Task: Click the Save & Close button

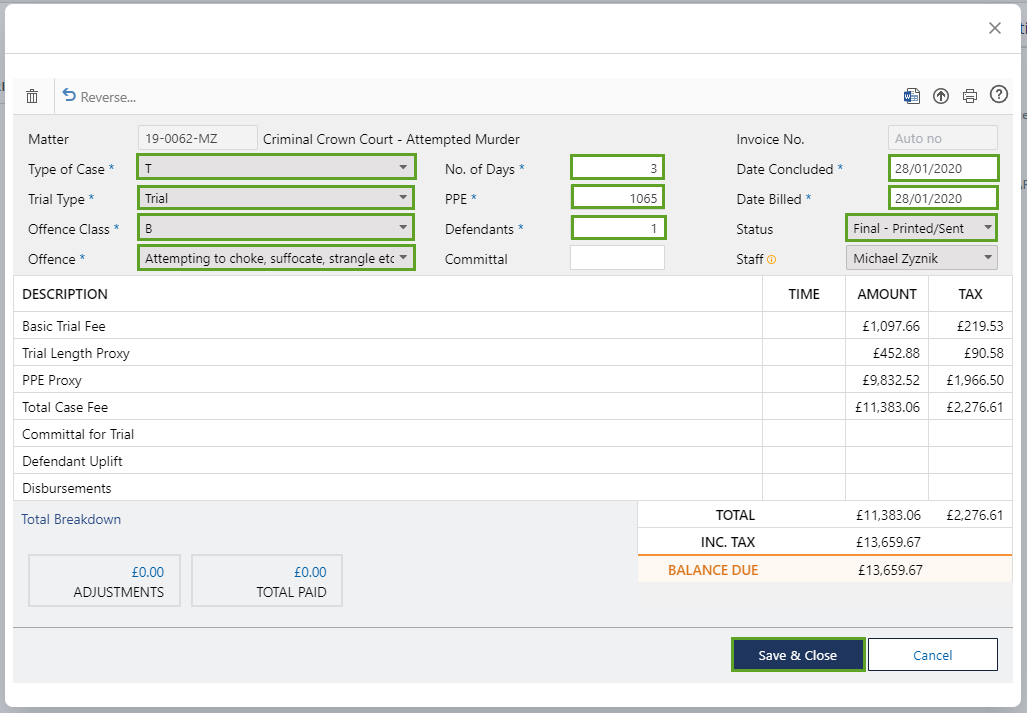Action: tap(797, 655)
